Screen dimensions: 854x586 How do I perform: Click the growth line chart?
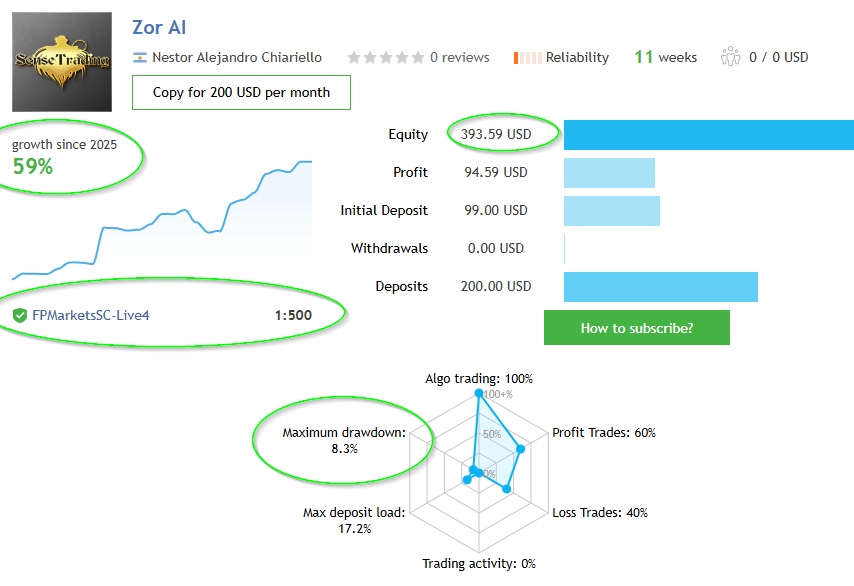click(x=162, y=222)
